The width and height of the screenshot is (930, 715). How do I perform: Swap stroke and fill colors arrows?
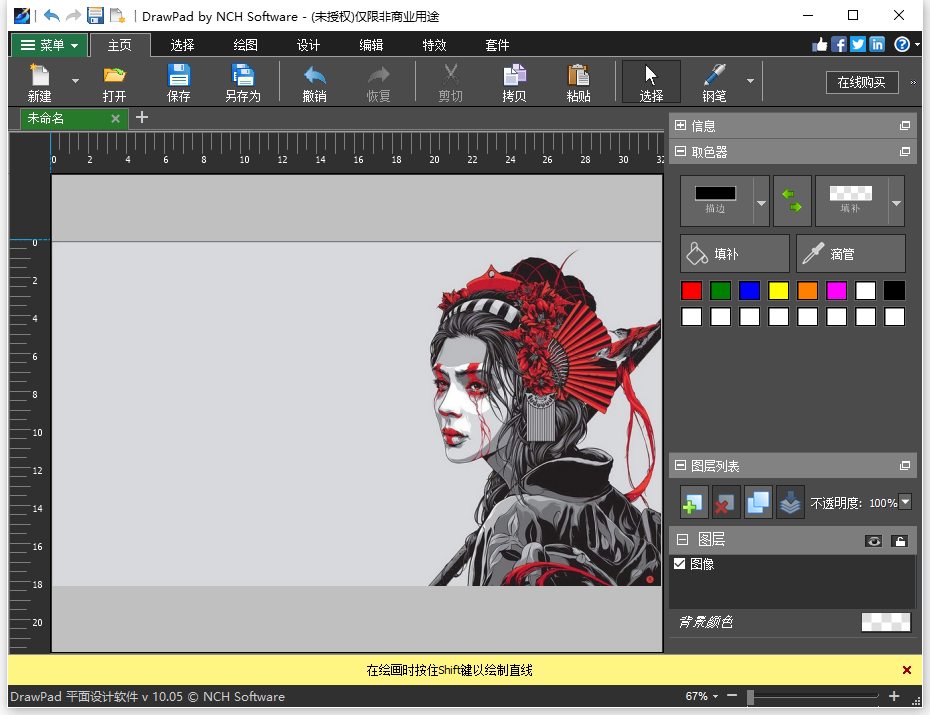tap(792, 200)
